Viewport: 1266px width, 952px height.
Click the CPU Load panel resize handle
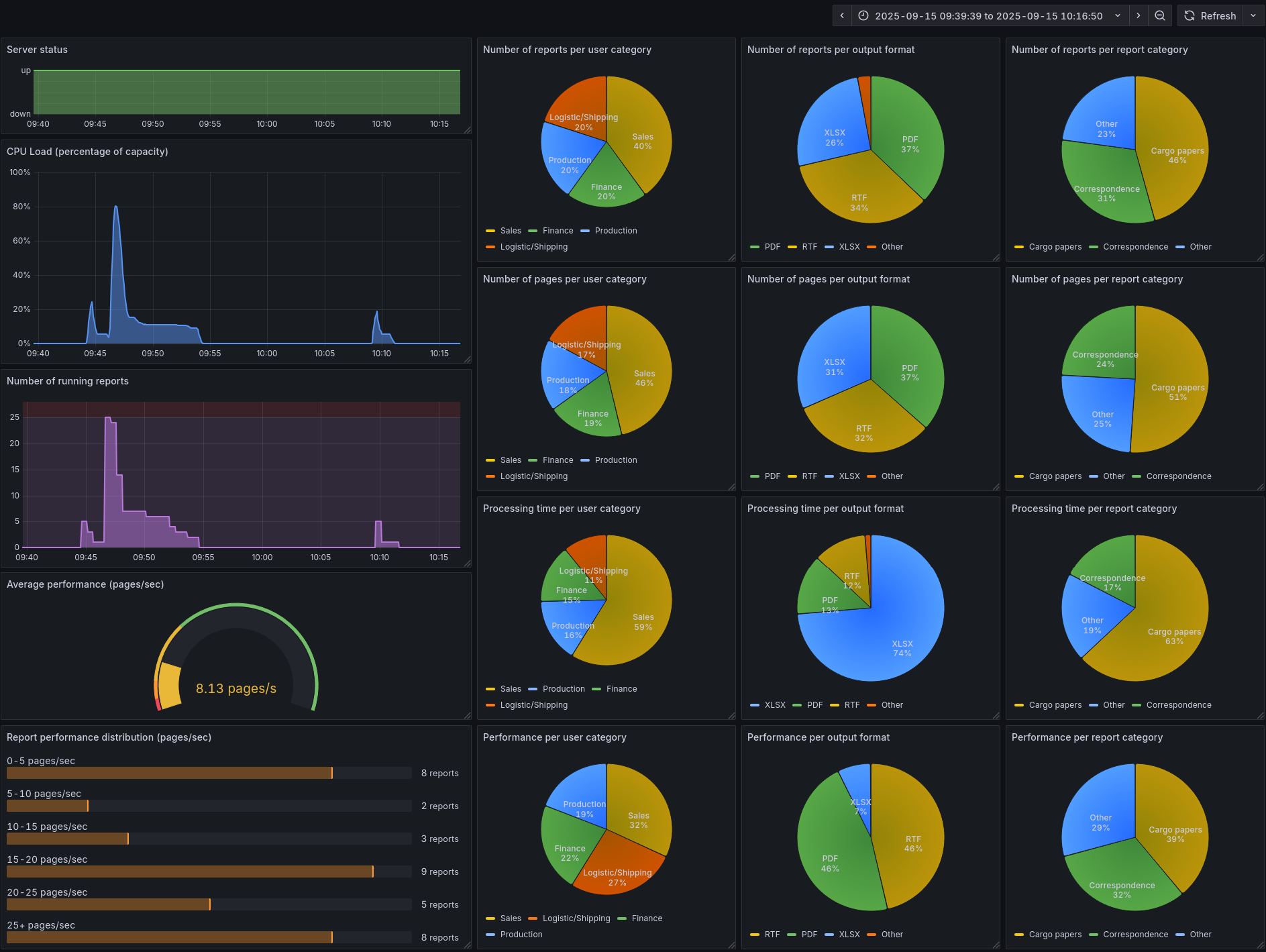click(x=467, y=360)
